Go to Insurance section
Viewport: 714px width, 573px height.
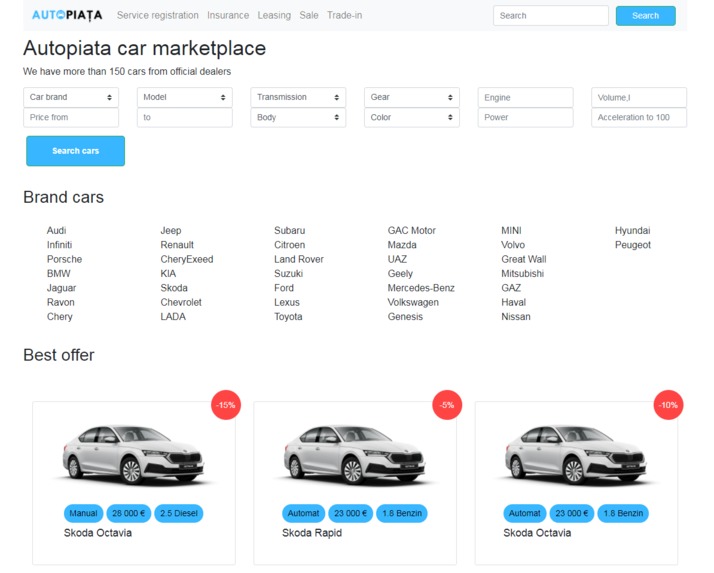pyautogui.click(x=228, y=15)
